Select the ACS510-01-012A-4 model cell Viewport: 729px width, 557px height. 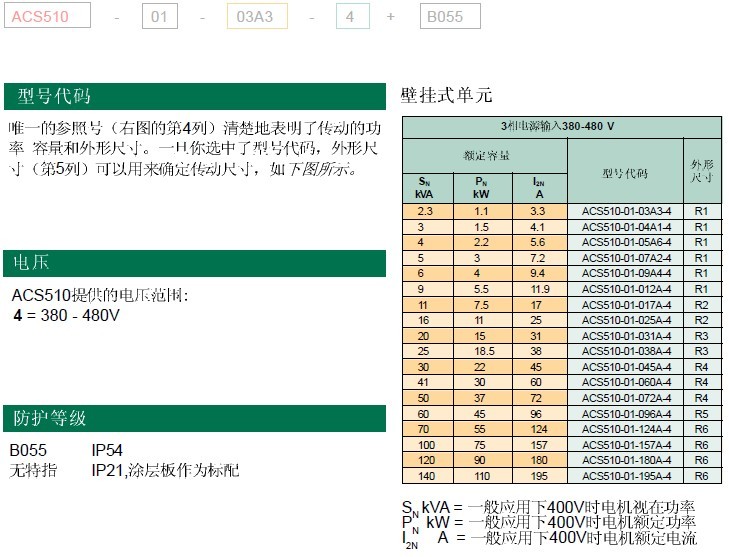coord(626,289)
